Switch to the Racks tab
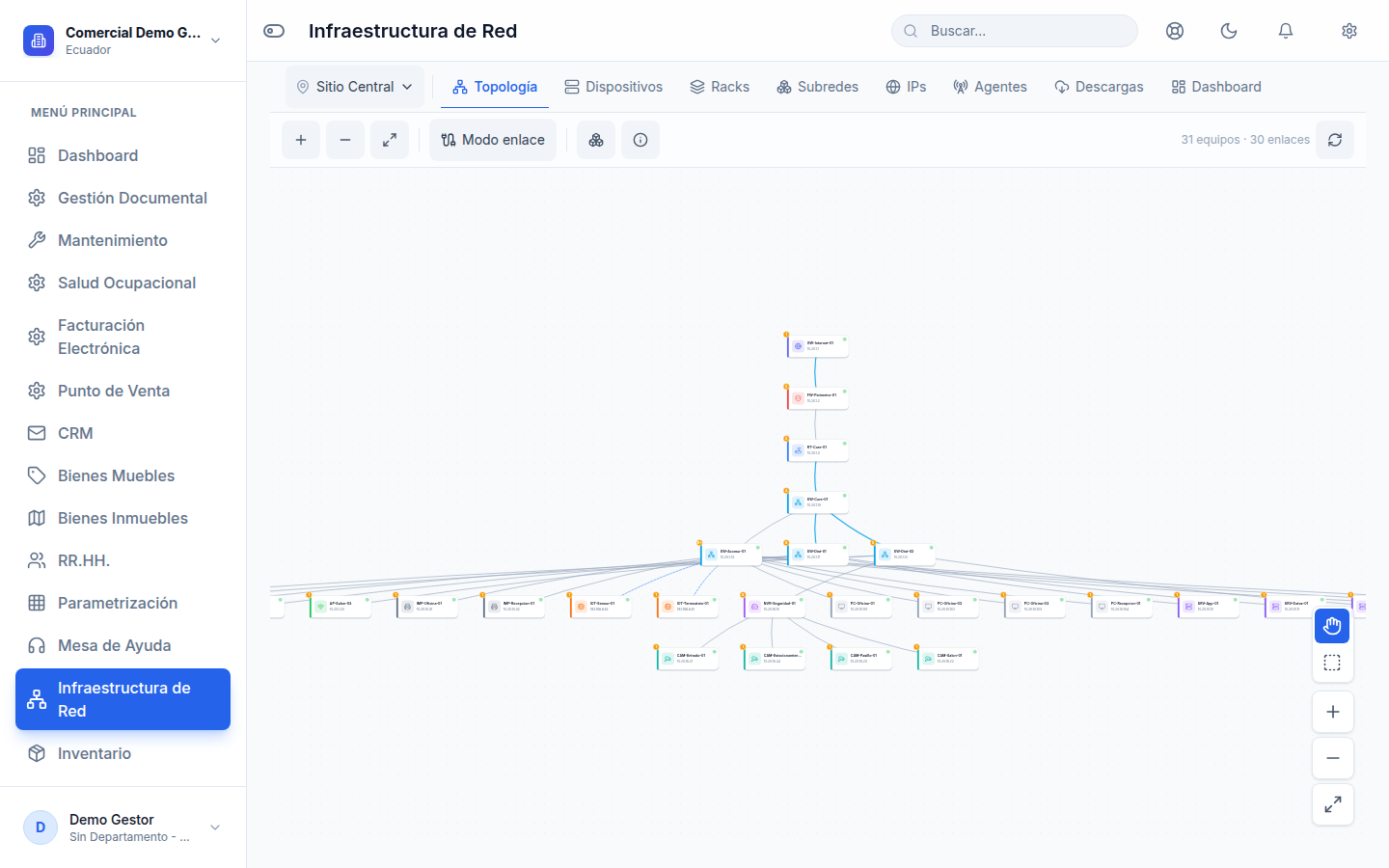The height and width of the screenshot is (868, 1389). point(720,87)
